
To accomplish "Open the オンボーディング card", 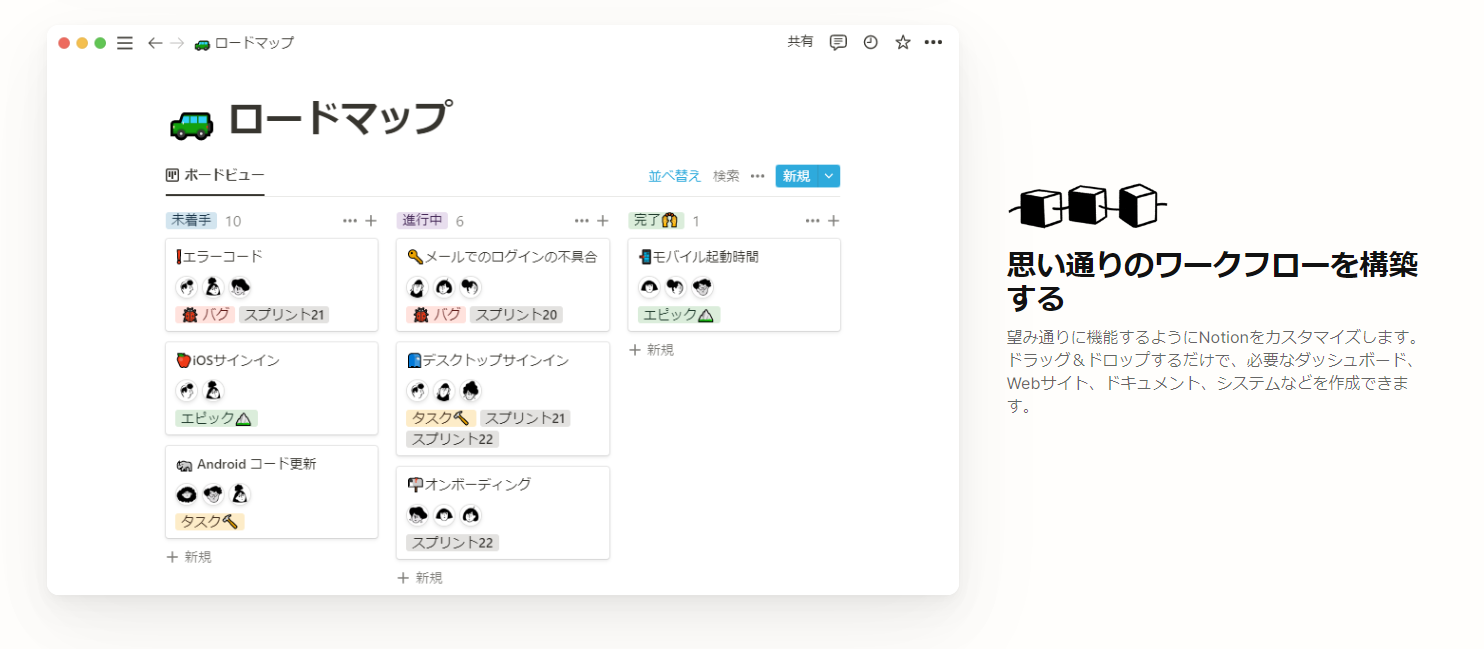I will 503,513.
